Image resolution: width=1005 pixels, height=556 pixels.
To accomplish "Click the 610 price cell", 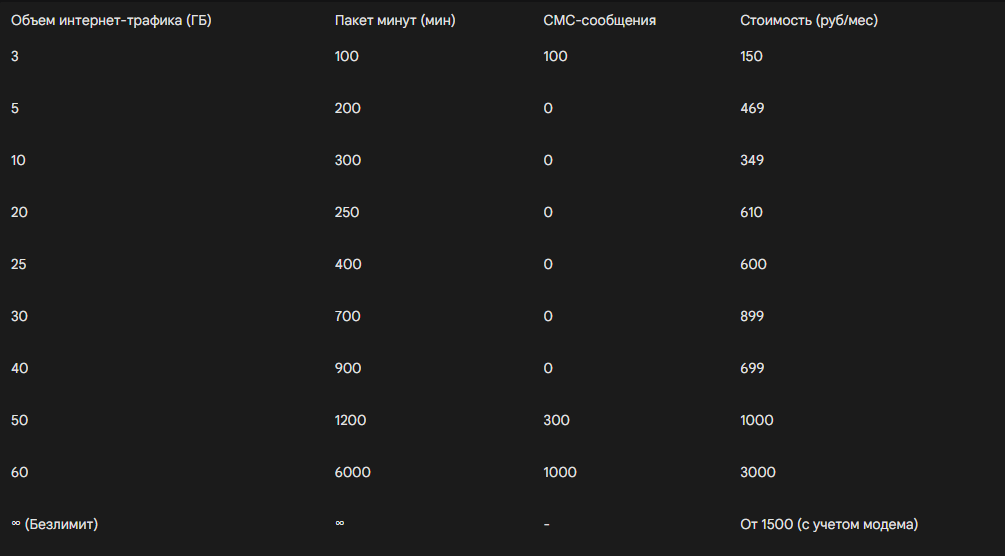I will click(751, 212).
